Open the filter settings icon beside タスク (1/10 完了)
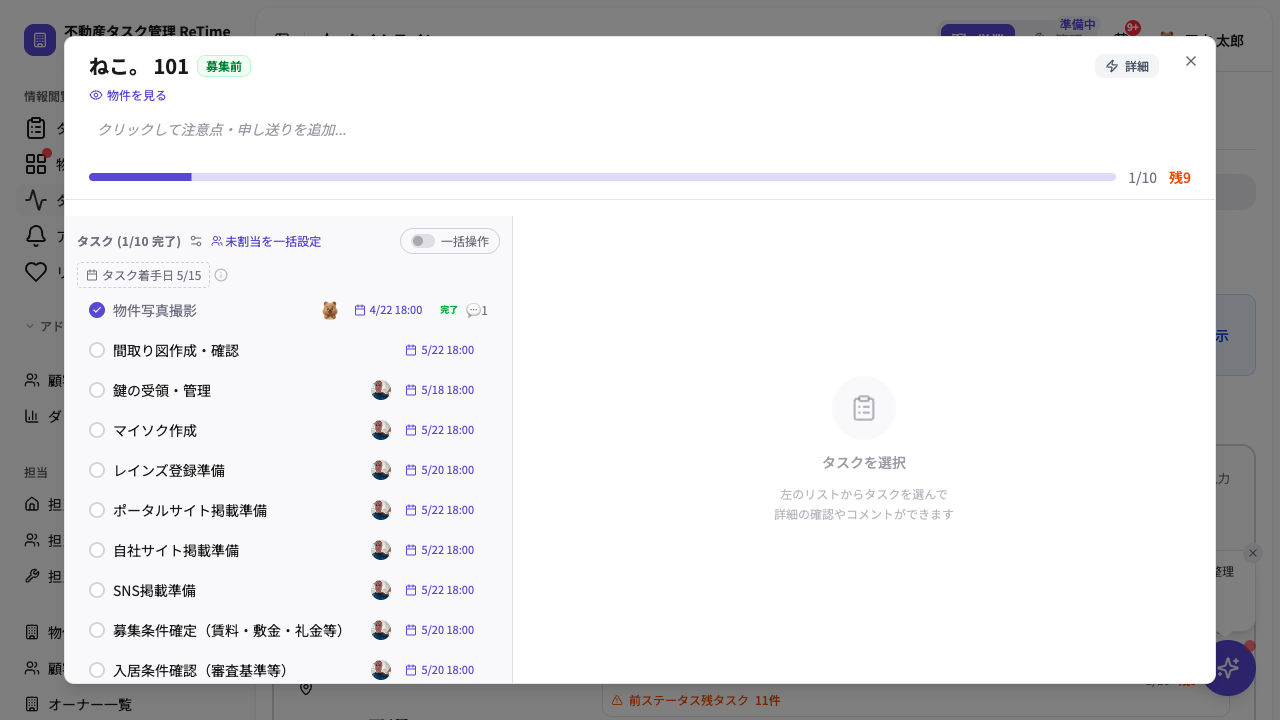 click(x=196, y=241)
